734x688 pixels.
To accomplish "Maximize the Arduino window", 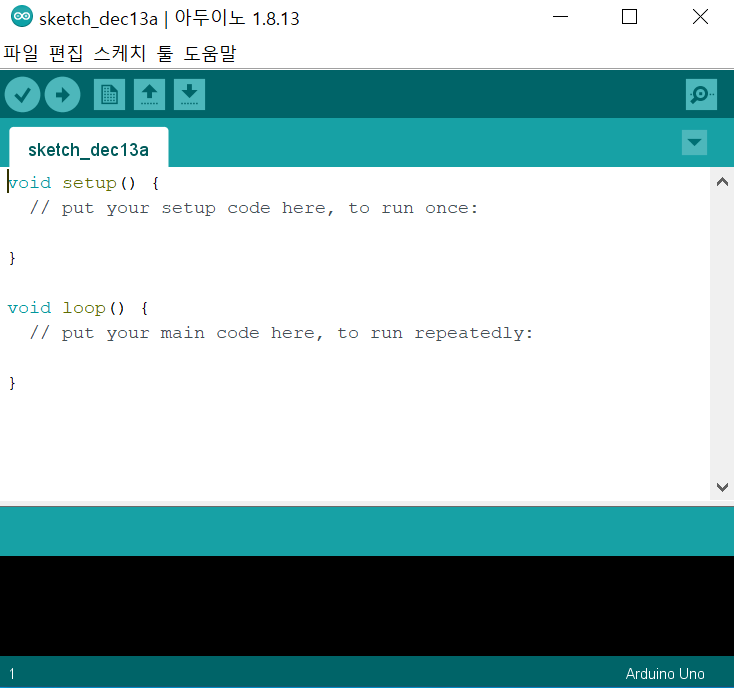I will [629, 17].
